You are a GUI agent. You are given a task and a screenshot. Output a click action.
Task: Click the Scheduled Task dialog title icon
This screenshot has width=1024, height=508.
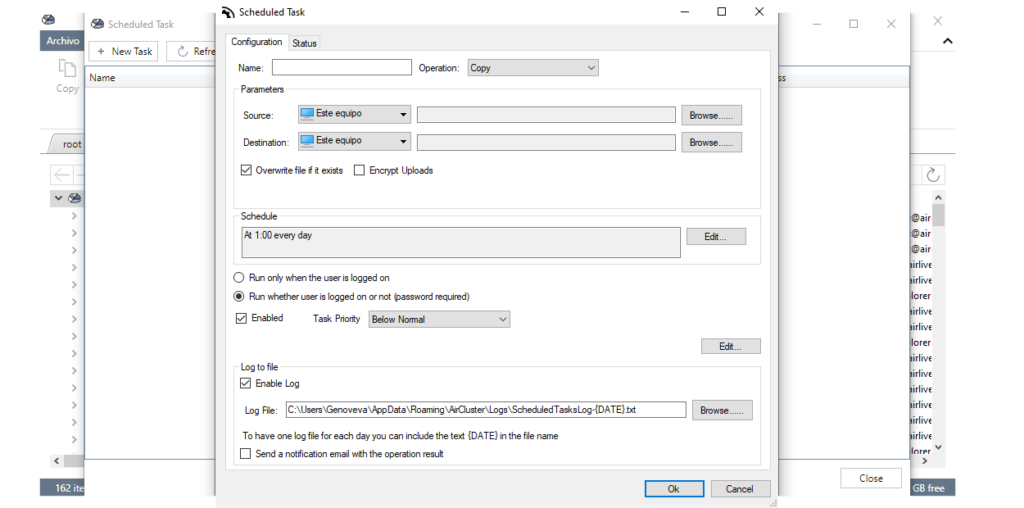229,12
